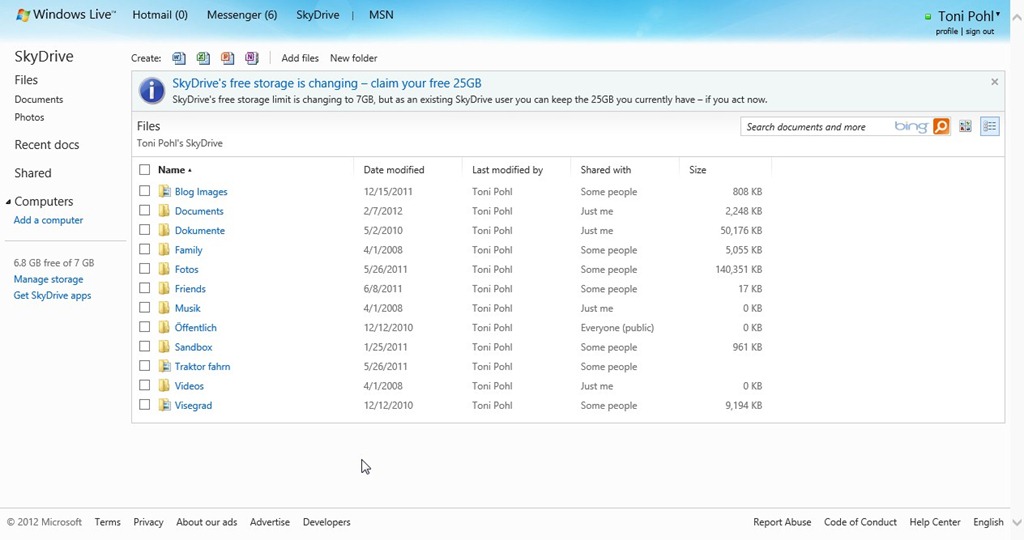
Task: Go to Messenger in the header
Action: click(x=241, y=15)
